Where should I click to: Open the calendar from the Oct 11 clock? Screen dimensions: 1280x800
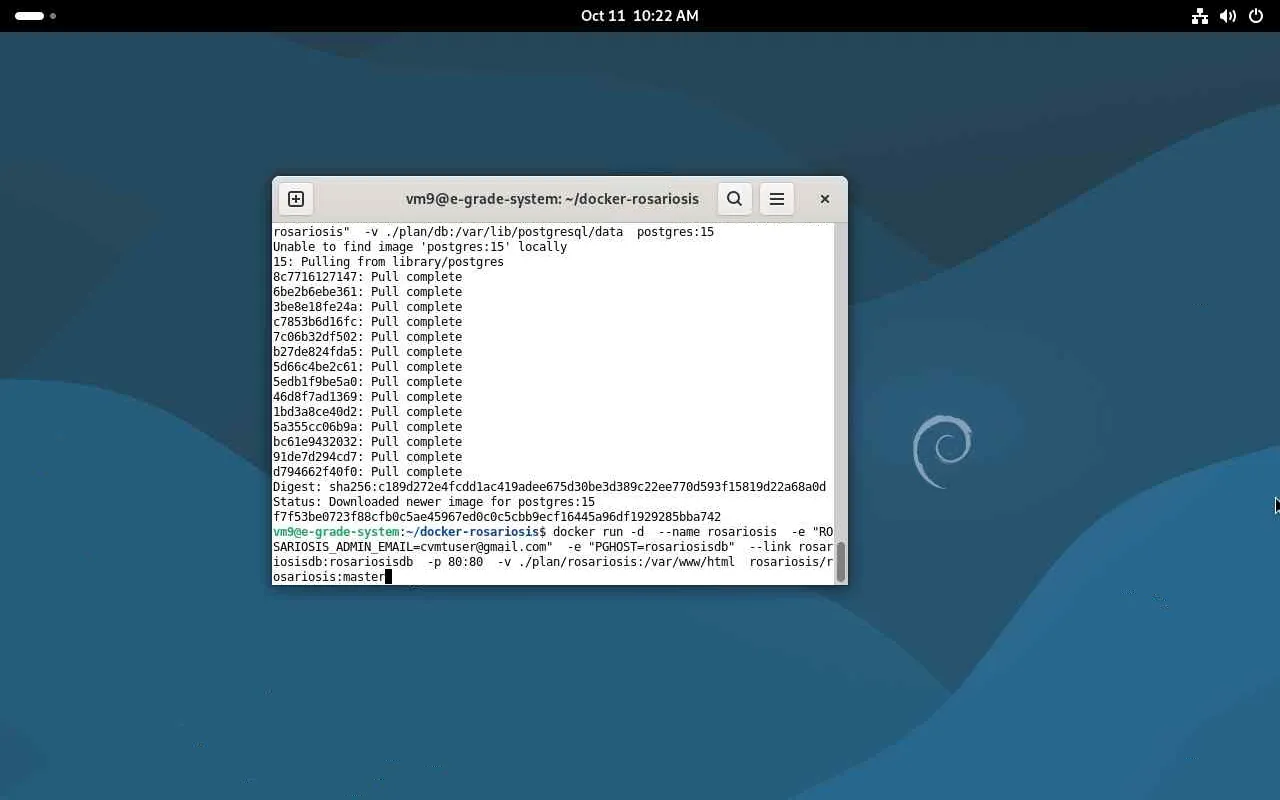[640, 16]
